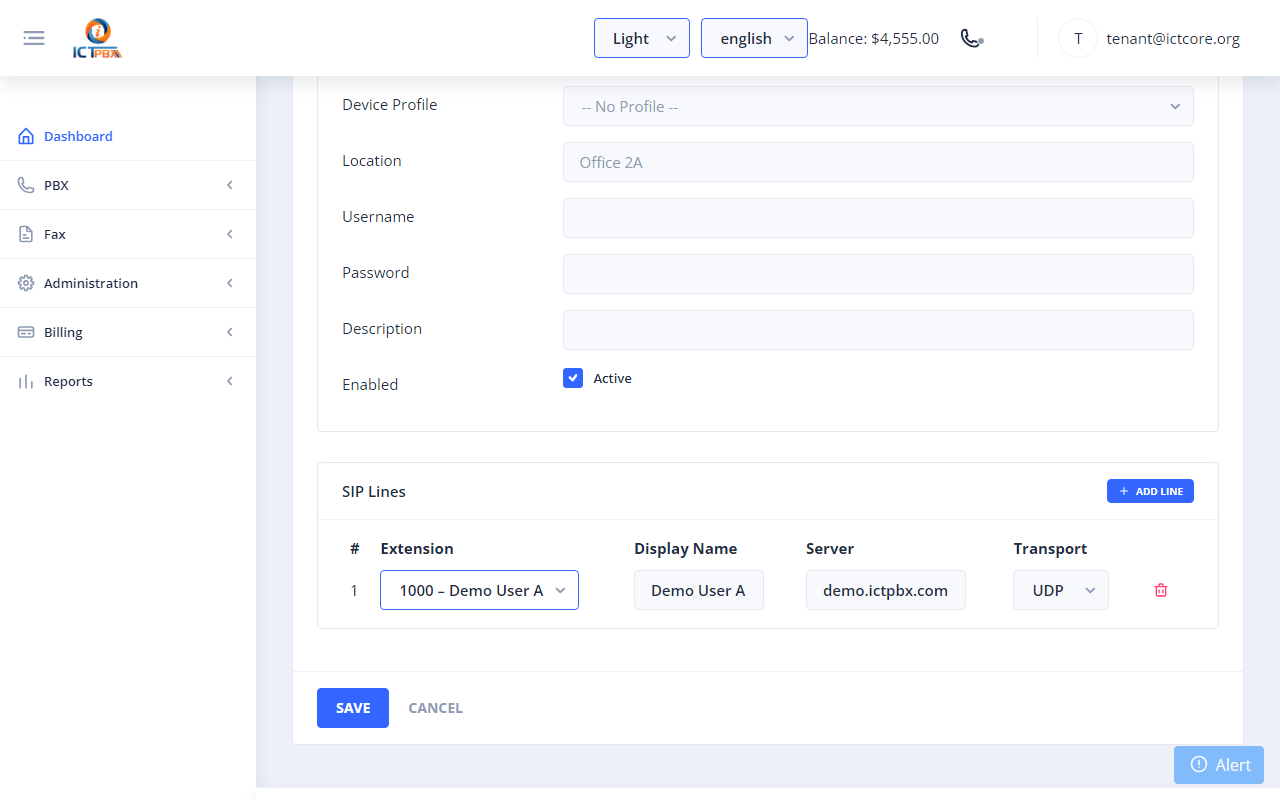Viewport: 1280px width, 800px height.
Task: Open the phone dialer icon in header
Action: (x=972, y=38)
